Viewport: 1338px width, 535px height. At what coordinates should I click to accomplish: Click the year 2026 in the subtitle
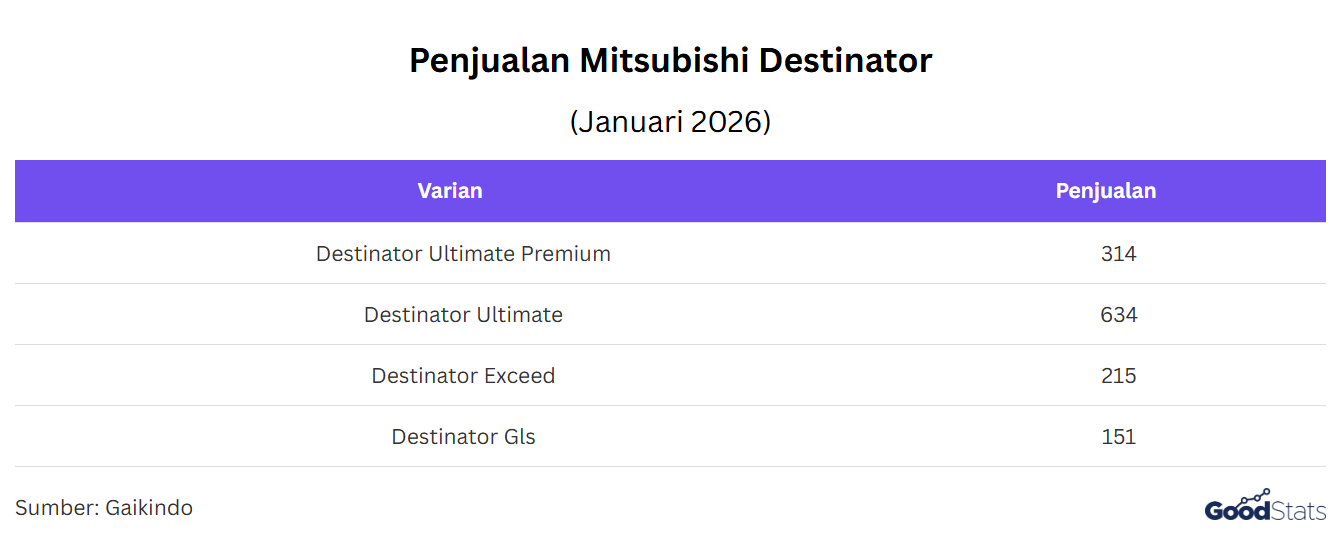pyautogui.click(x=729, y=122)
